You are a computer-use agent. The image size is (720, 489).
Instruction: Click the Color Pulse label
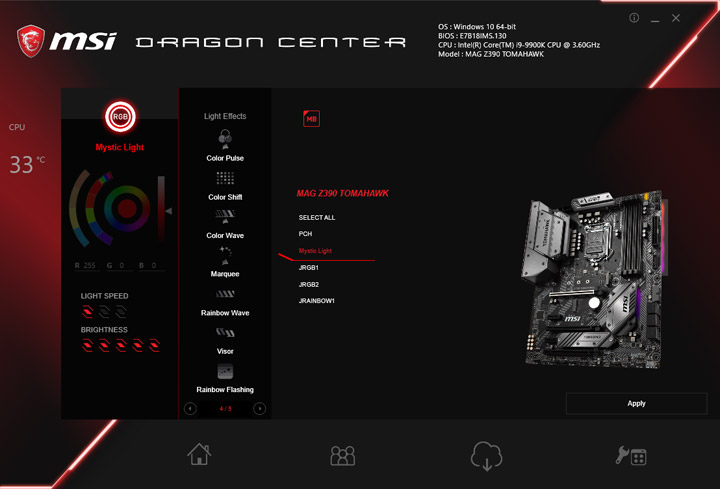pyautogui.click(x=225, y=158)
